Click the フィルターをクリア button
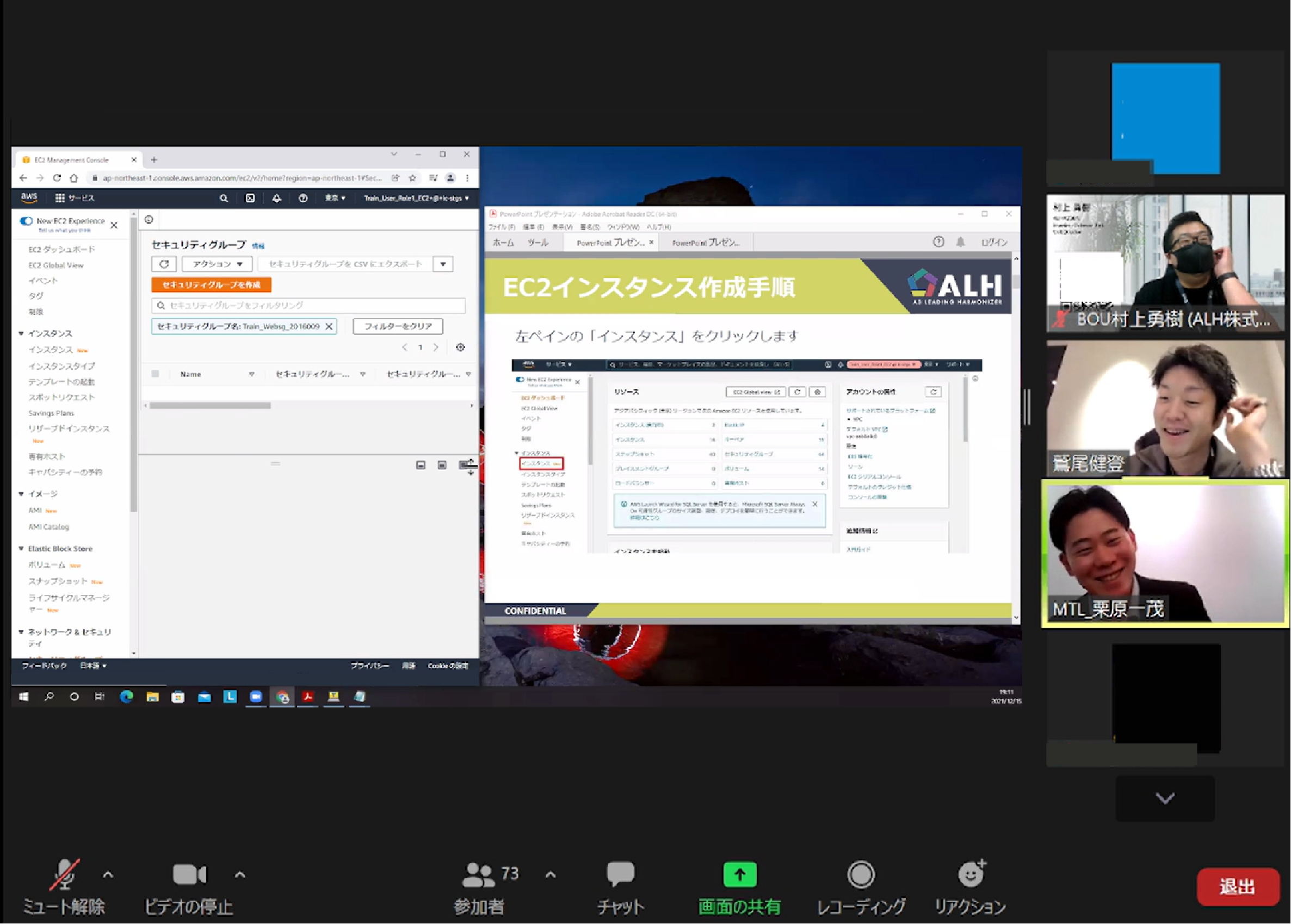The image size is (1291, 924). [x=398, y=327]
